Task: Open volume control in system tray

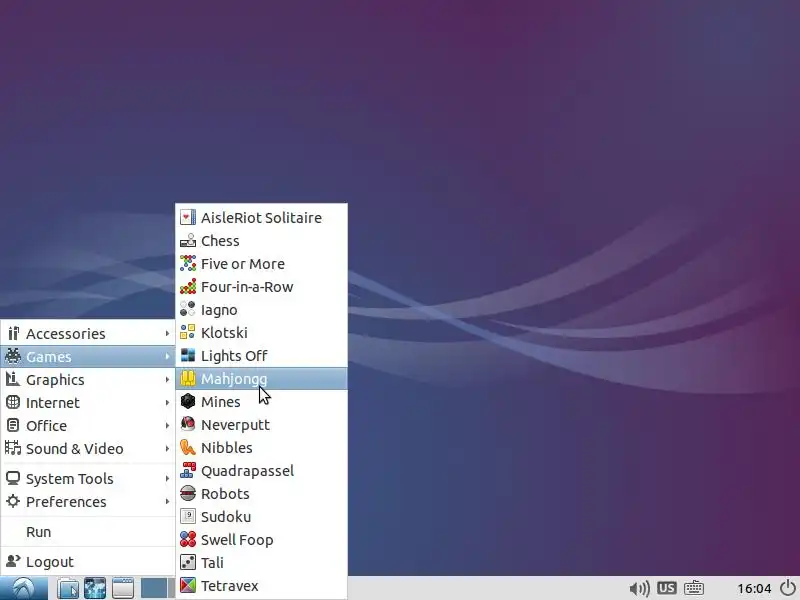Action: tap(639, 589)
